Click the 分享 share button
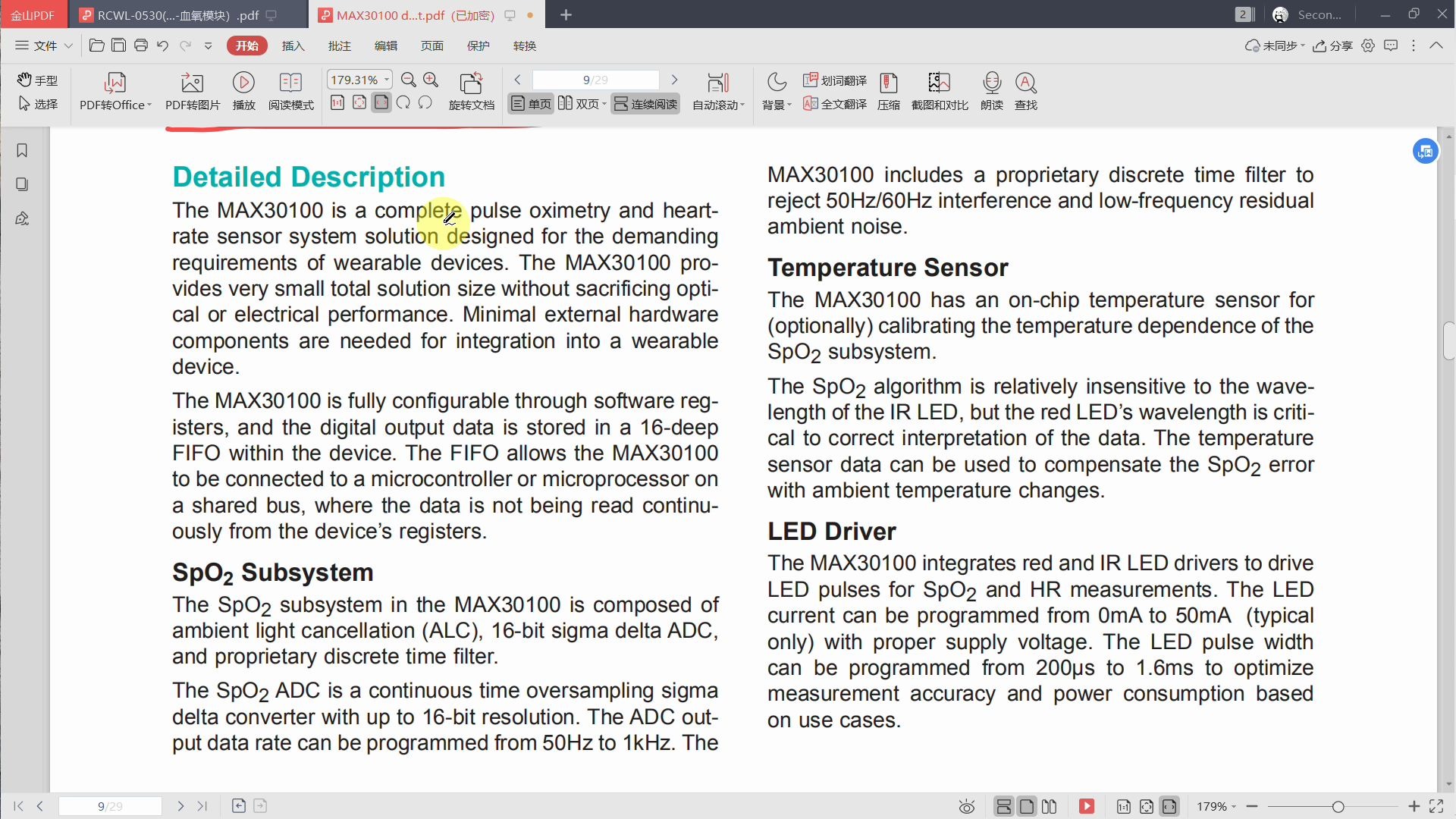 click(1333, 46)
